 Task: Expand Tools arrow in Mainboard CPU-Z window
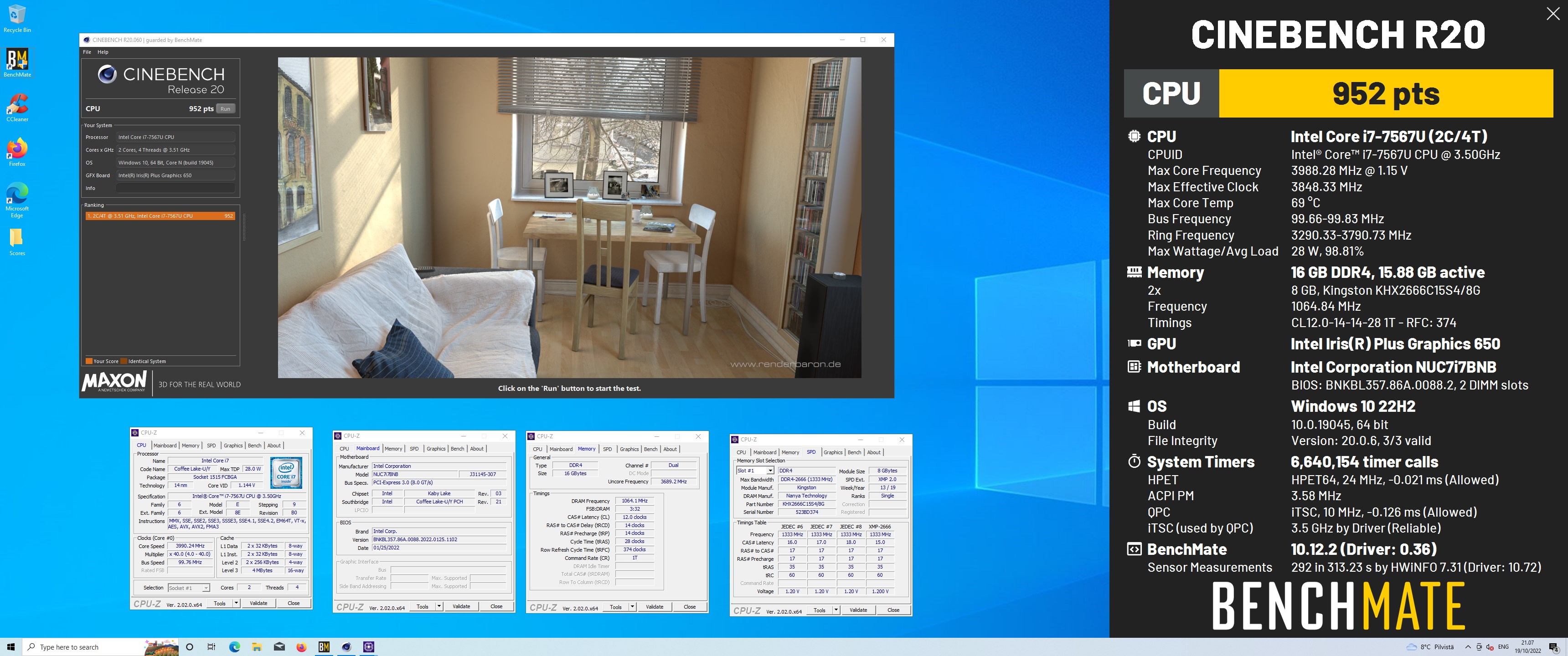(x=439, y=606)
